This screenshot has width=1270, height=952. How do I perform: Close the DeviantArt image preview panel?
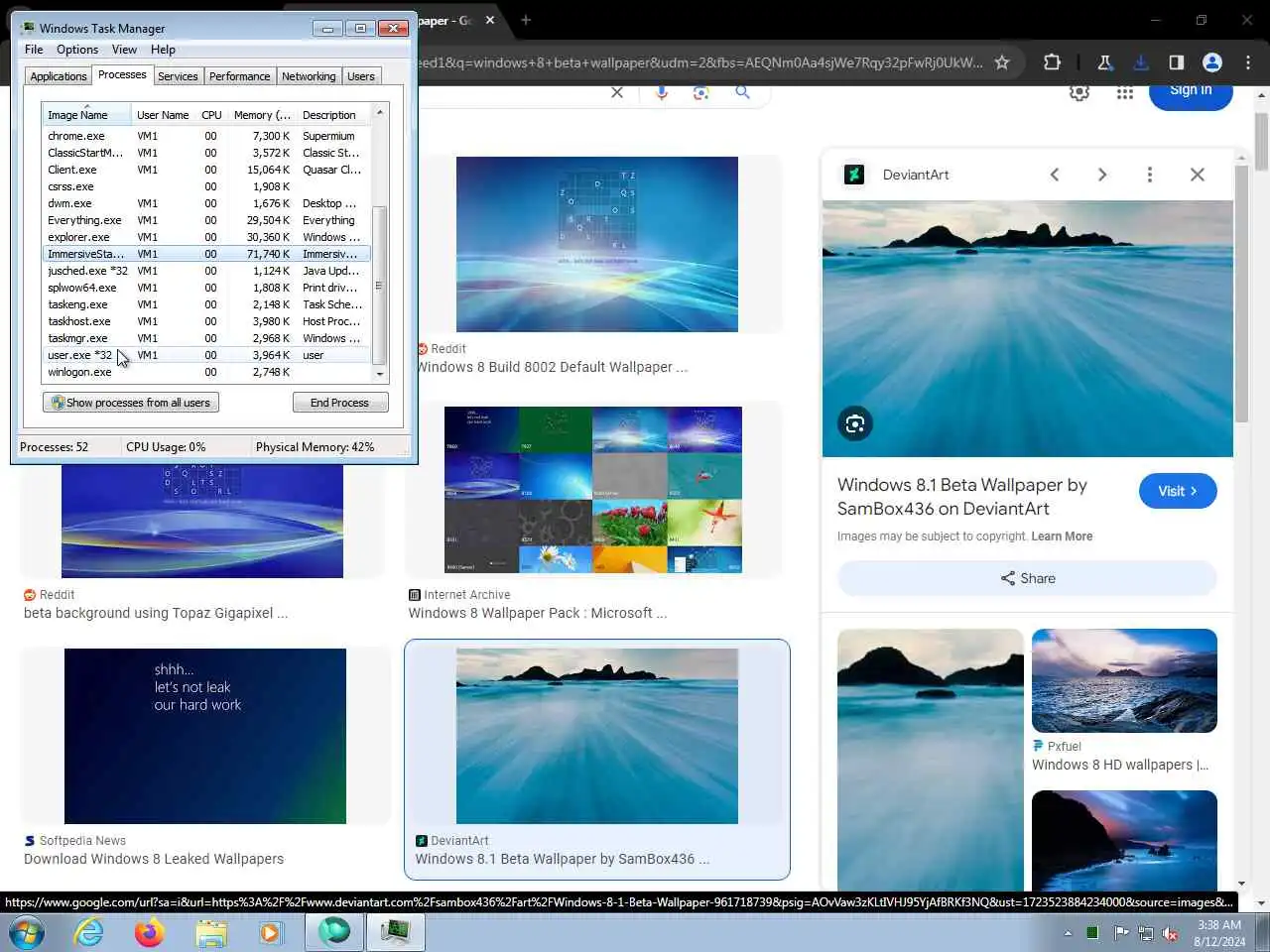(1198, 175)
